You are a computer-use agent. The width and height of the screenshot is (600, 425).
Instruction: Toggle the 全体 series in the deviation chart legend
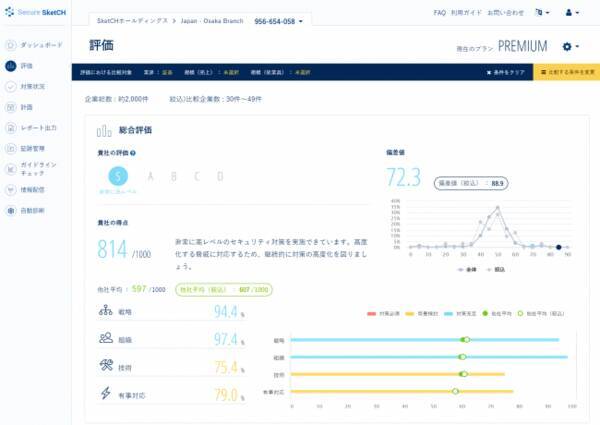(x=467, y=269)
